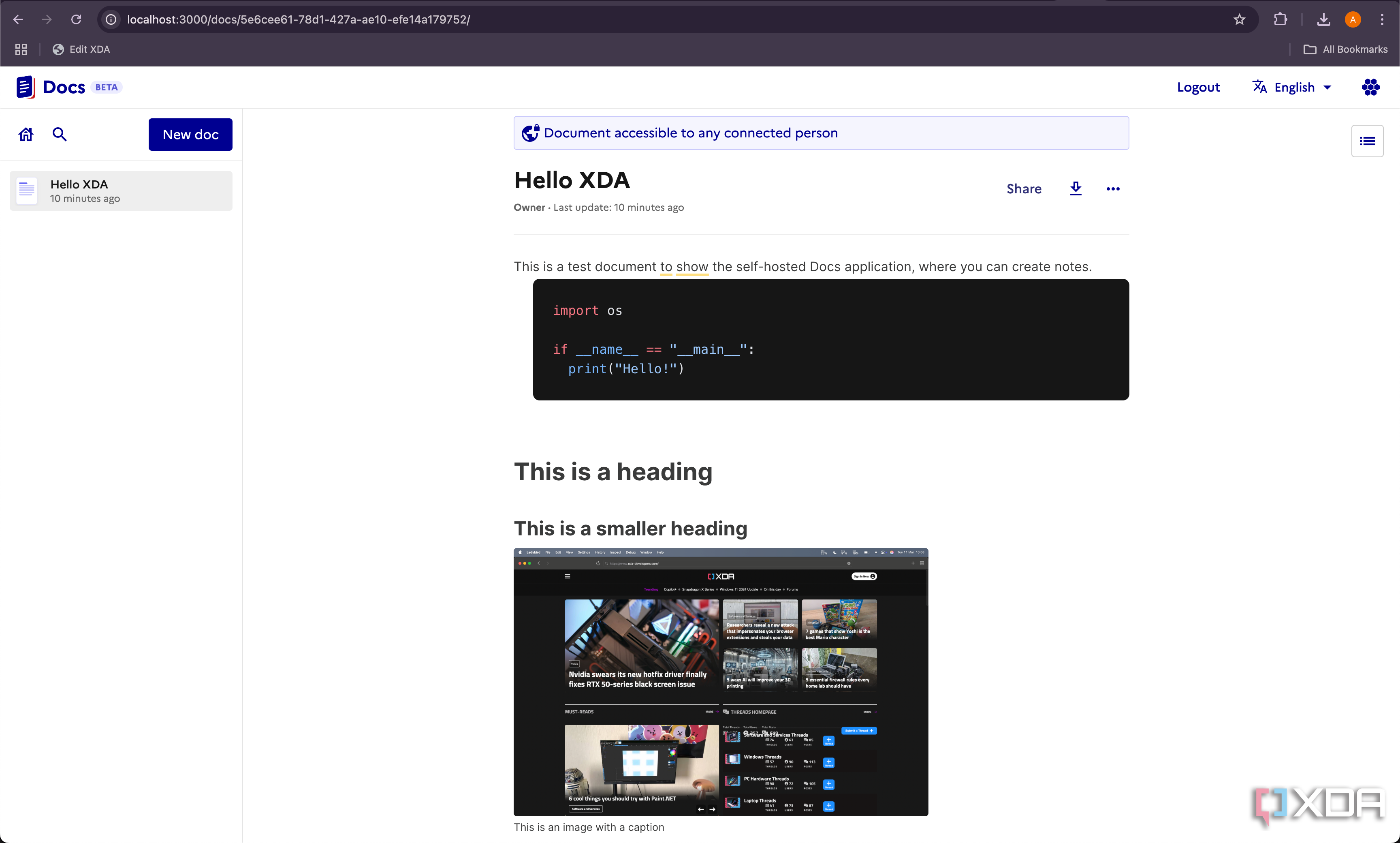Bookmark this page with the star icon
Viewport: 1400px width, 843px height.
tap(1239, 19)
